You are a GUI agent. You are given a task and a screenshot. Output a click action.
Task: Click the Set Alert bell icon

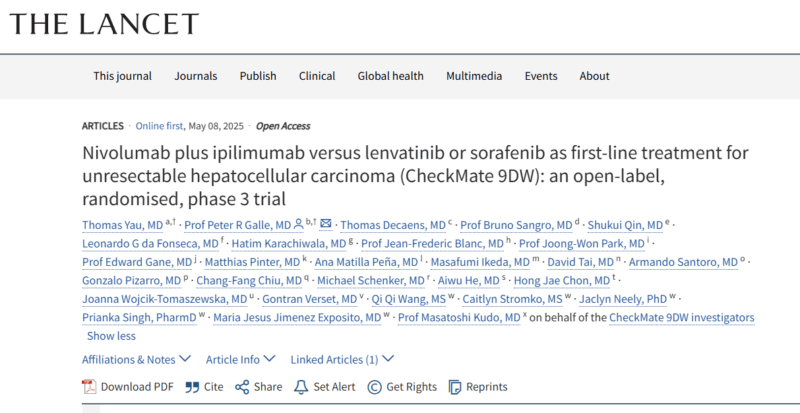[300, 386]
